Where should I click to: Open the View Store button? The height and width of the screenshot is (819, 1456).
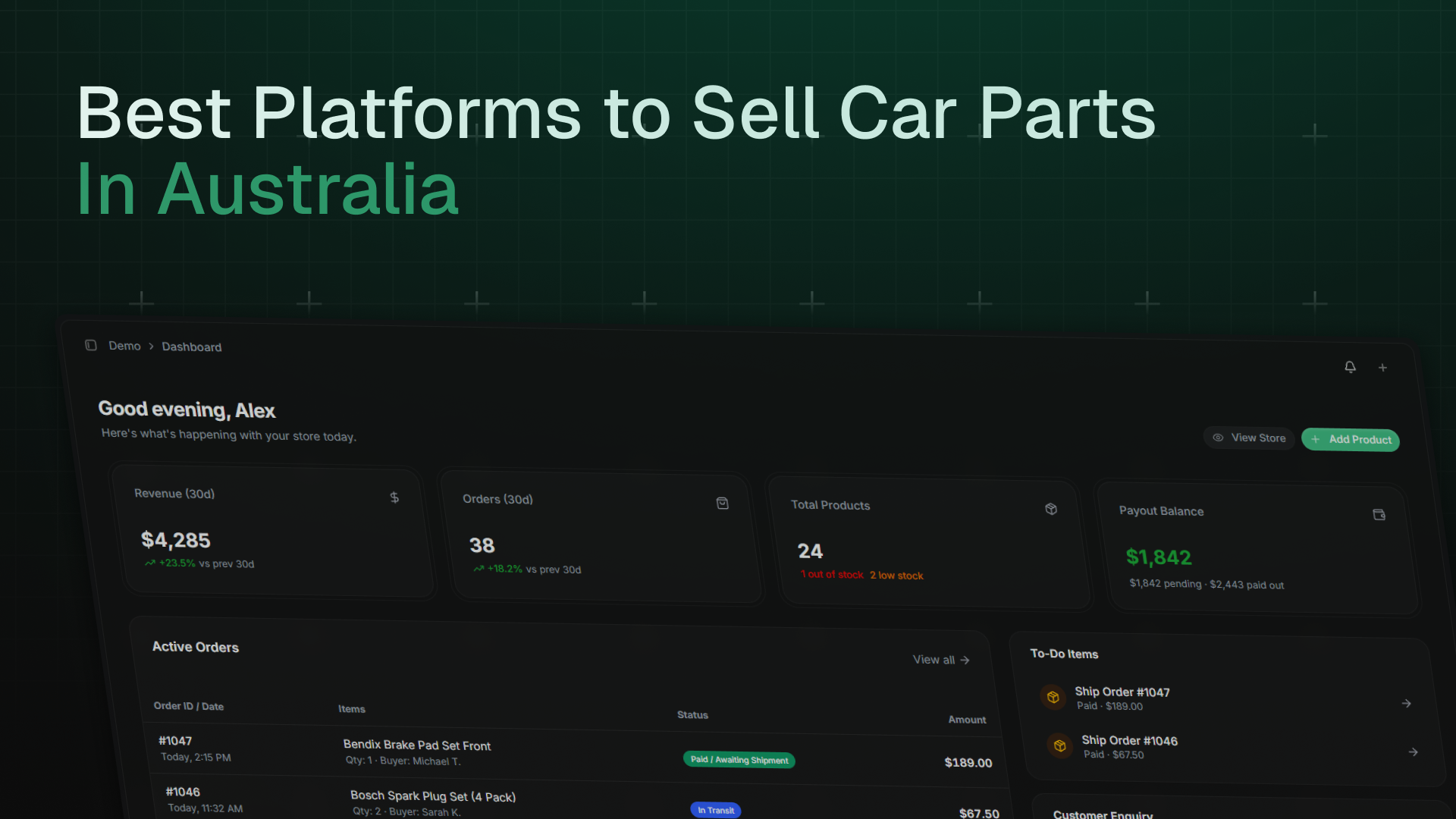[x=1249, y=438]
